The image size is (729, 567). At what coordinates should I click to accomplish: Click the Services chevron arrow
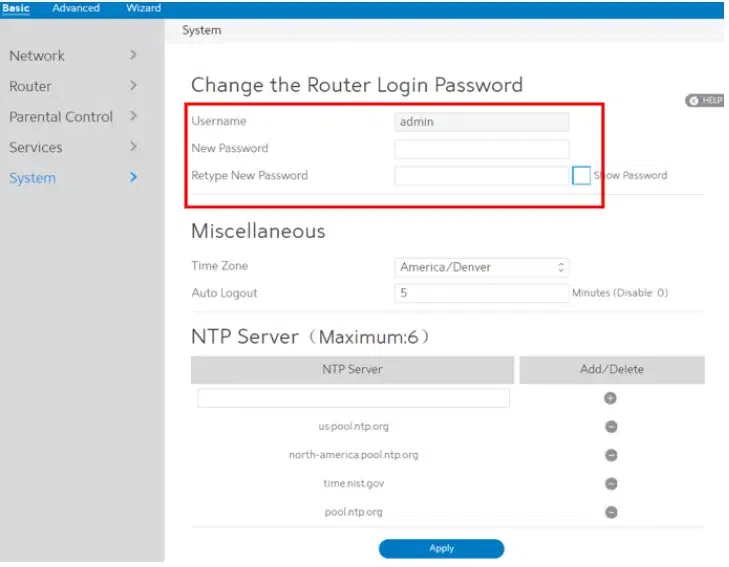point(133,146)
